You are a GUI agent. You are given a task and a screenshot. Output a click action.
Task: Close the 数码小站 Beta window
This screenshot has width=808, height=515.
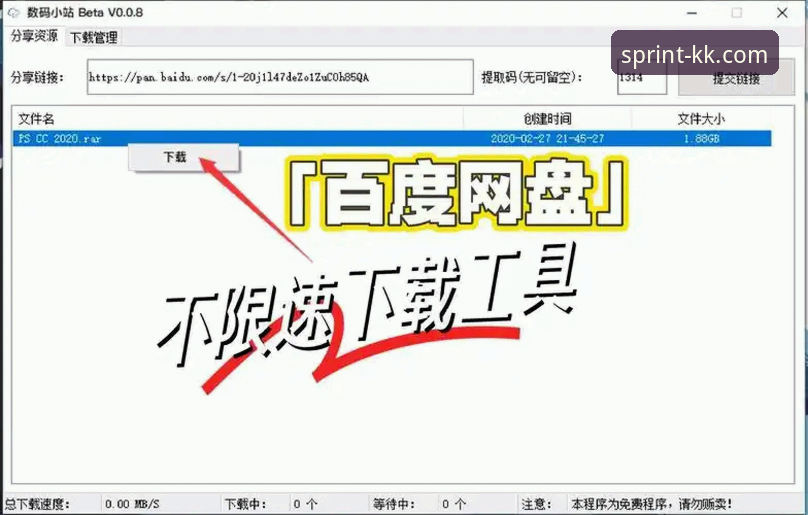pyautogui.click(x=782, y=13)
